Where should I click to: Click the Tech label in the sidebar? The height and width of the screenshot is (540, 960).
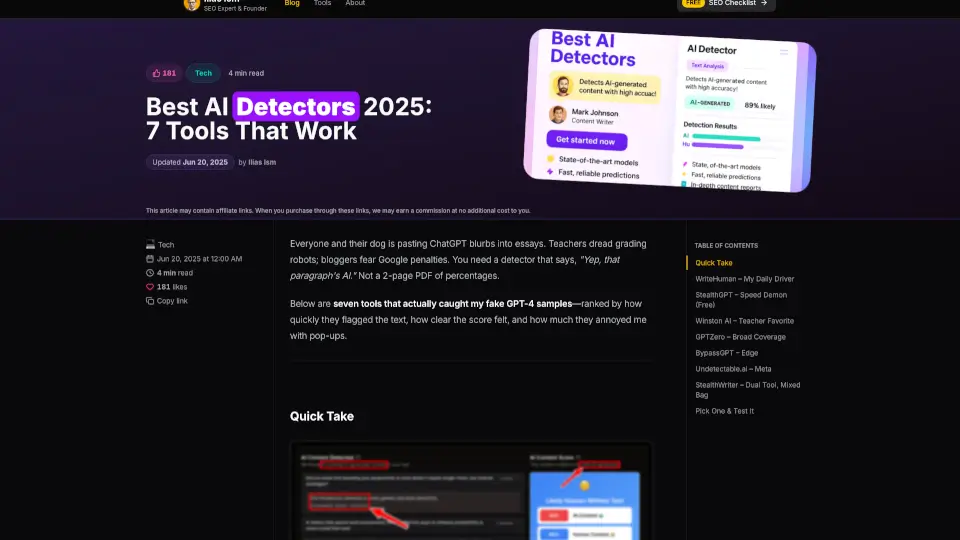(166, 245)
